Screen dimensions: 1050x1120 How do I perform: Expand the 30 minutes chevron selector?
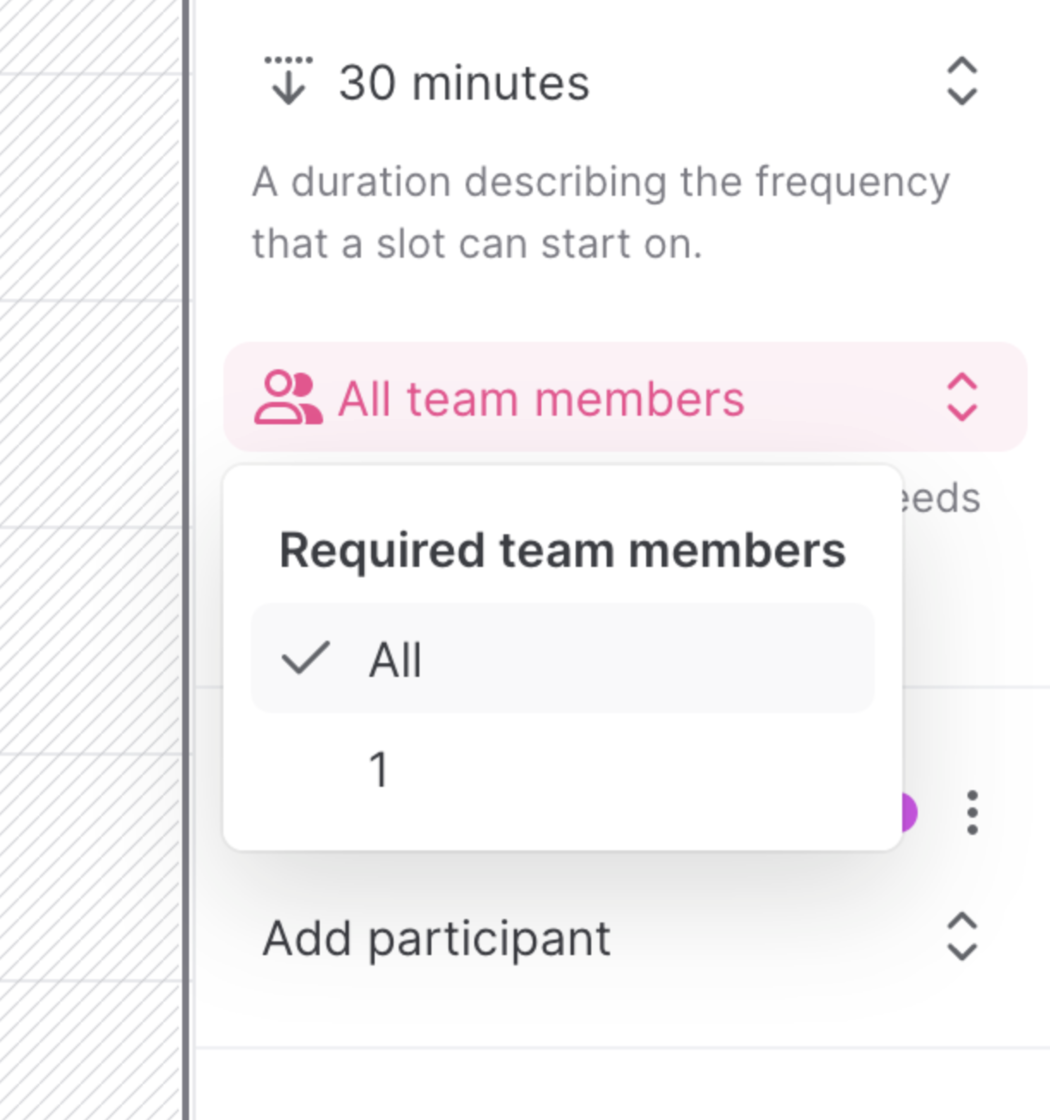tap(961, 81)
